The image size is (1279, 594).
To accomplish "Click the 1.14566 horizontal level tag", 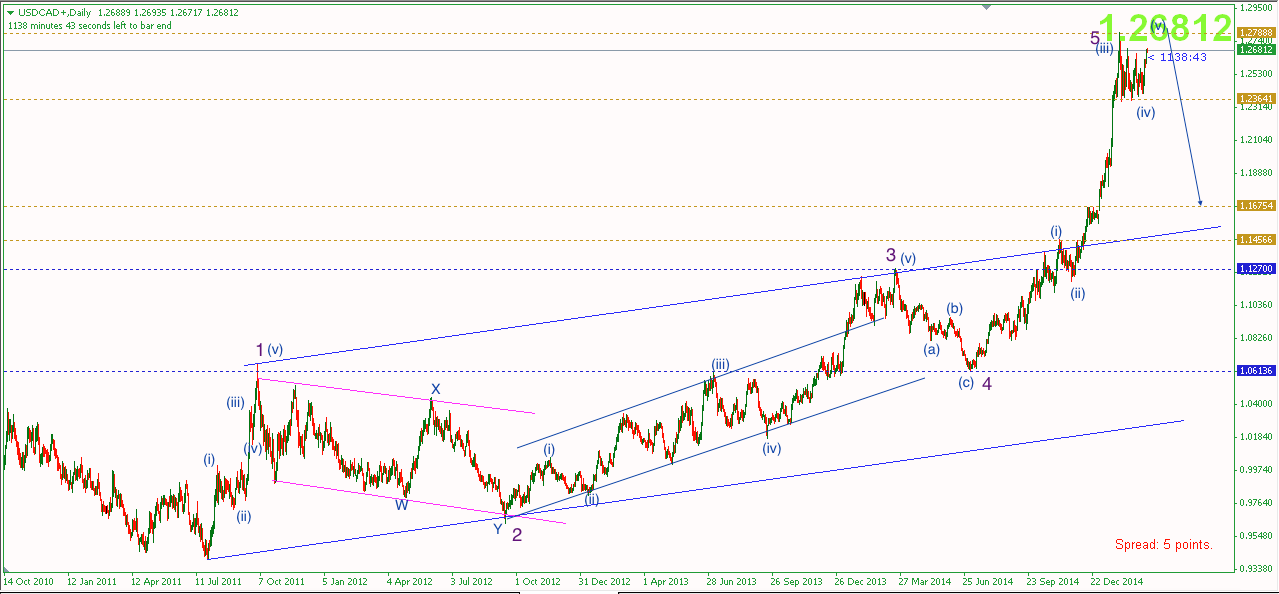I will click(1254, 240).
